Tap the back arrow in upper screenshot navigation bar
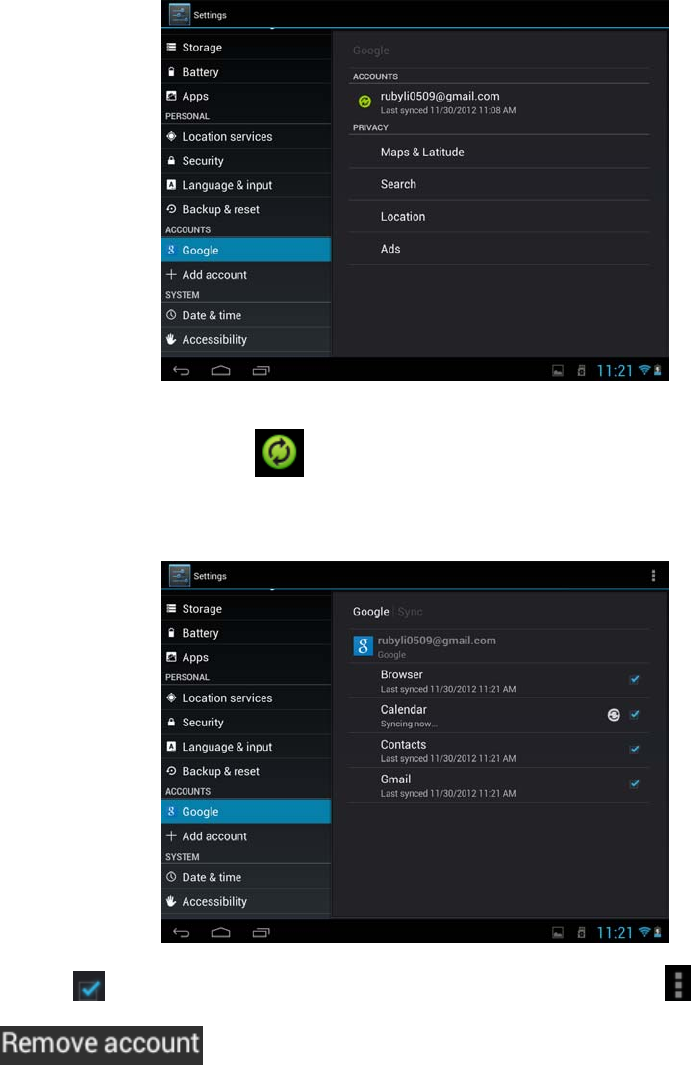691x1065 pixels. 181,370
